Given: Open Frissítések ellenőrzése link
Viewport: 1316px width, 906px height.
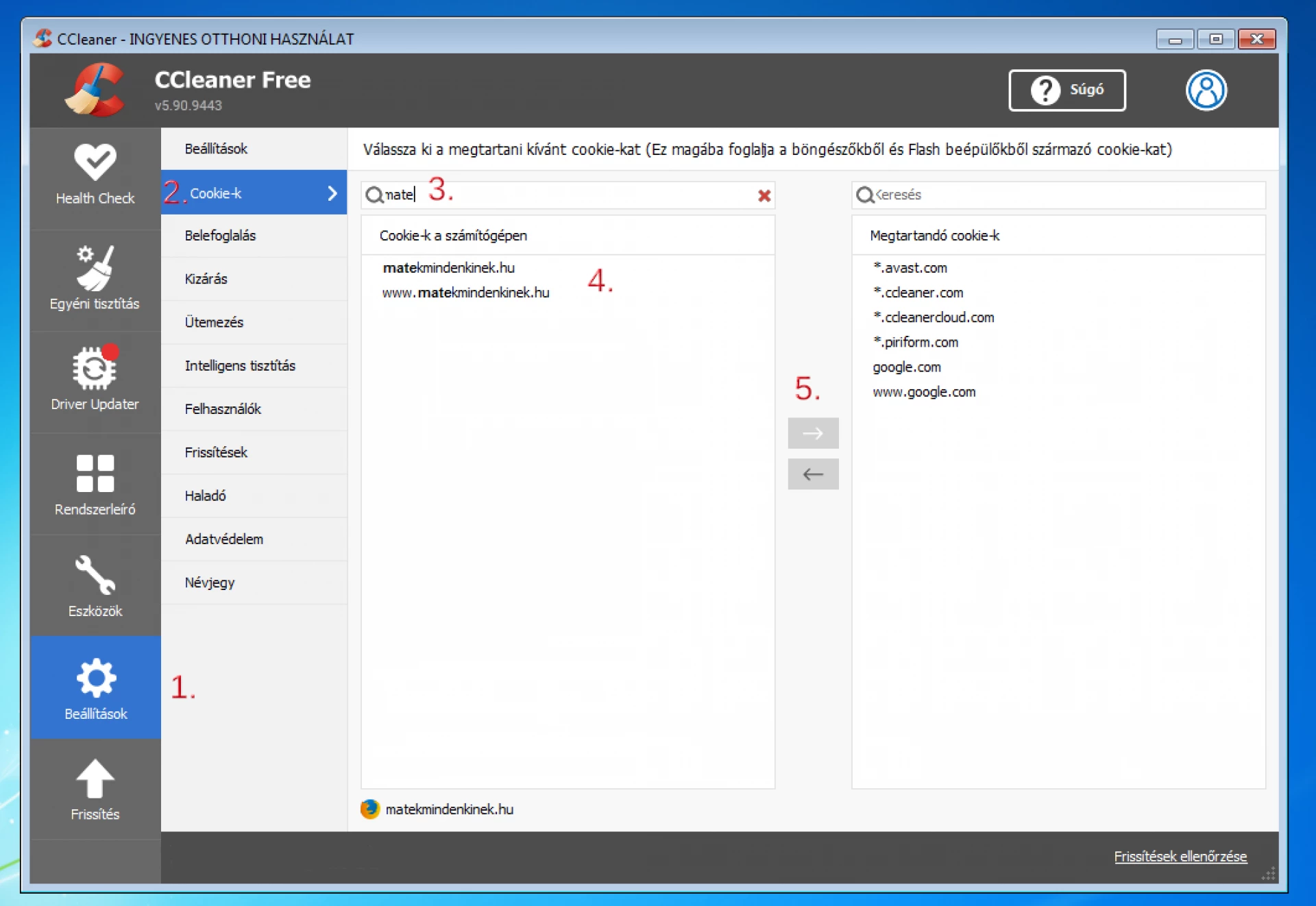Looking at the screenshot, I should pos(1180,857).
